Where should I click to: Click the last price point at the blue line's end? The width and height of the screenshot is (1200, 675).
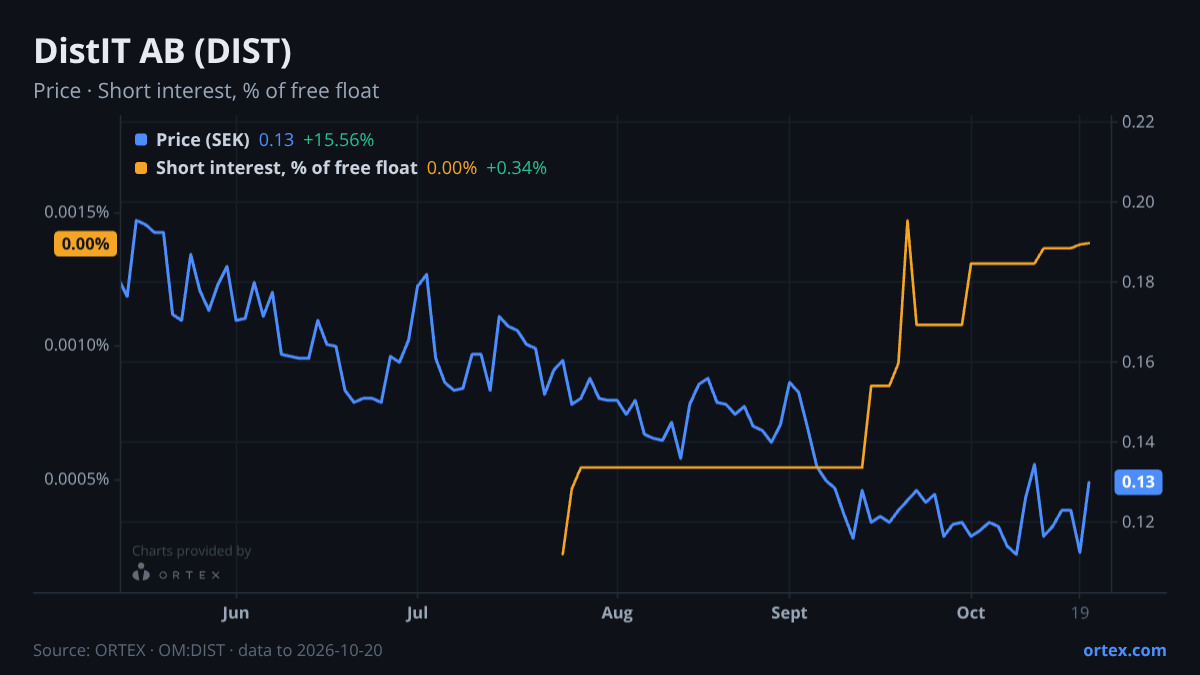1089,483
